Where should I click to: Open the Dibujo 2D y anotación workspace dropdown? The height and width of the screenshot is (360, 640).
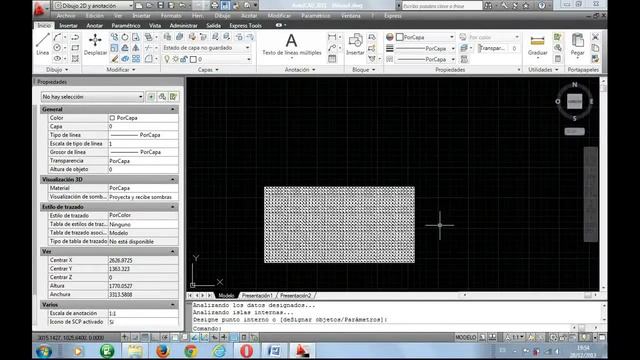coord(93,5)
